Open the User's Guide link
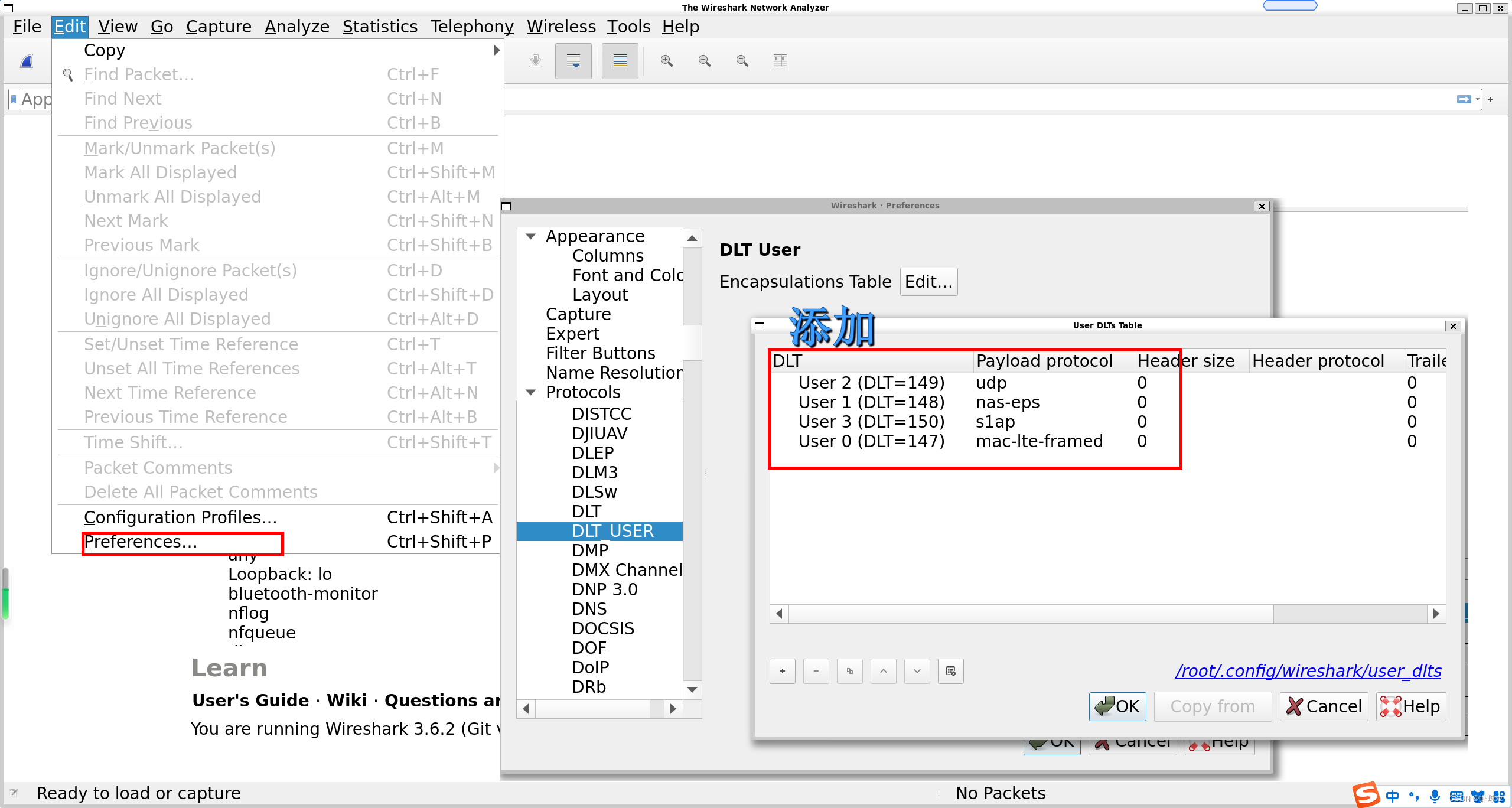This screenshot has height=808, width=1512. (x=250, y=701)
